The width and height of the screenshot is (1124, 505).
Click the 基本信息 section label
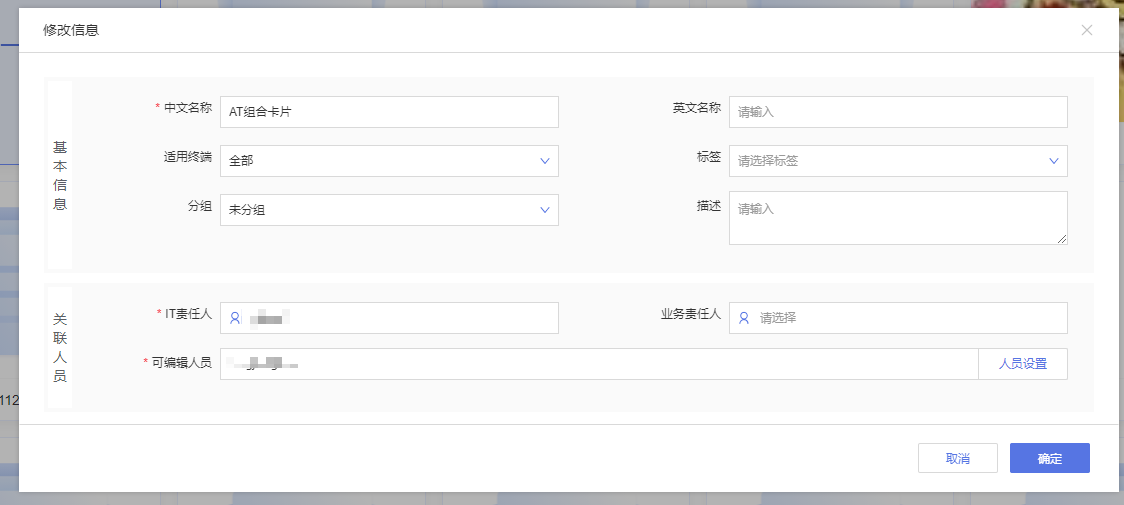click(59, 175)
